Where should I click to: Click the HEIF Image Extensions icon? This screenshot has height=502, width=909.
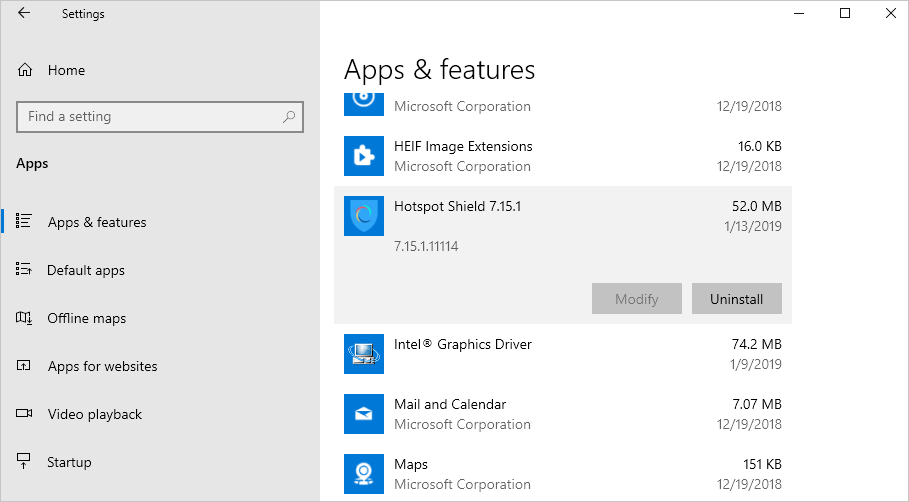(363, 156)
